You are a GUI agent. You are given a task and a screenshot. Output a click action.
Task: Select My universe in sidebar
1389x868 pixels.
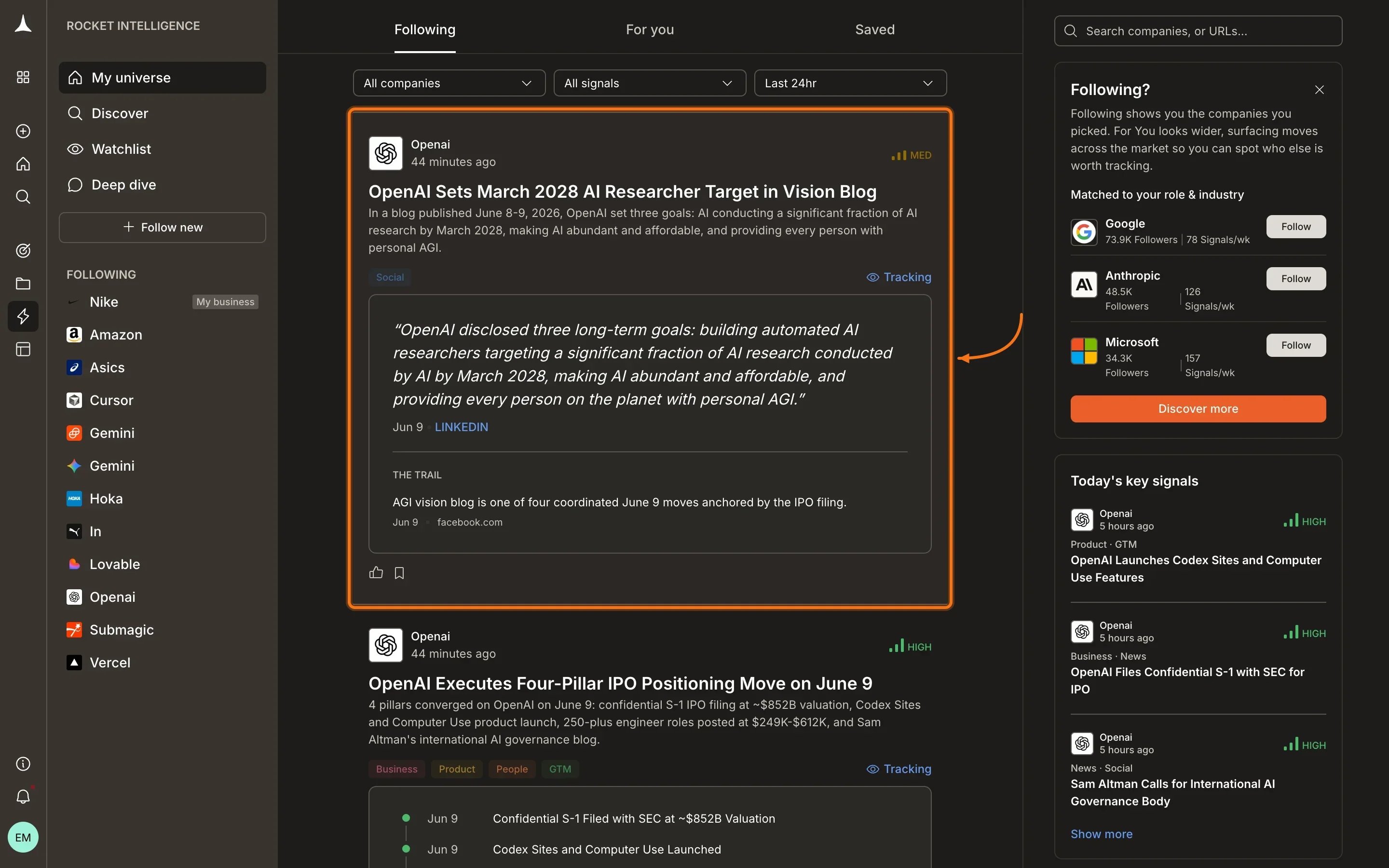point(163,78)
